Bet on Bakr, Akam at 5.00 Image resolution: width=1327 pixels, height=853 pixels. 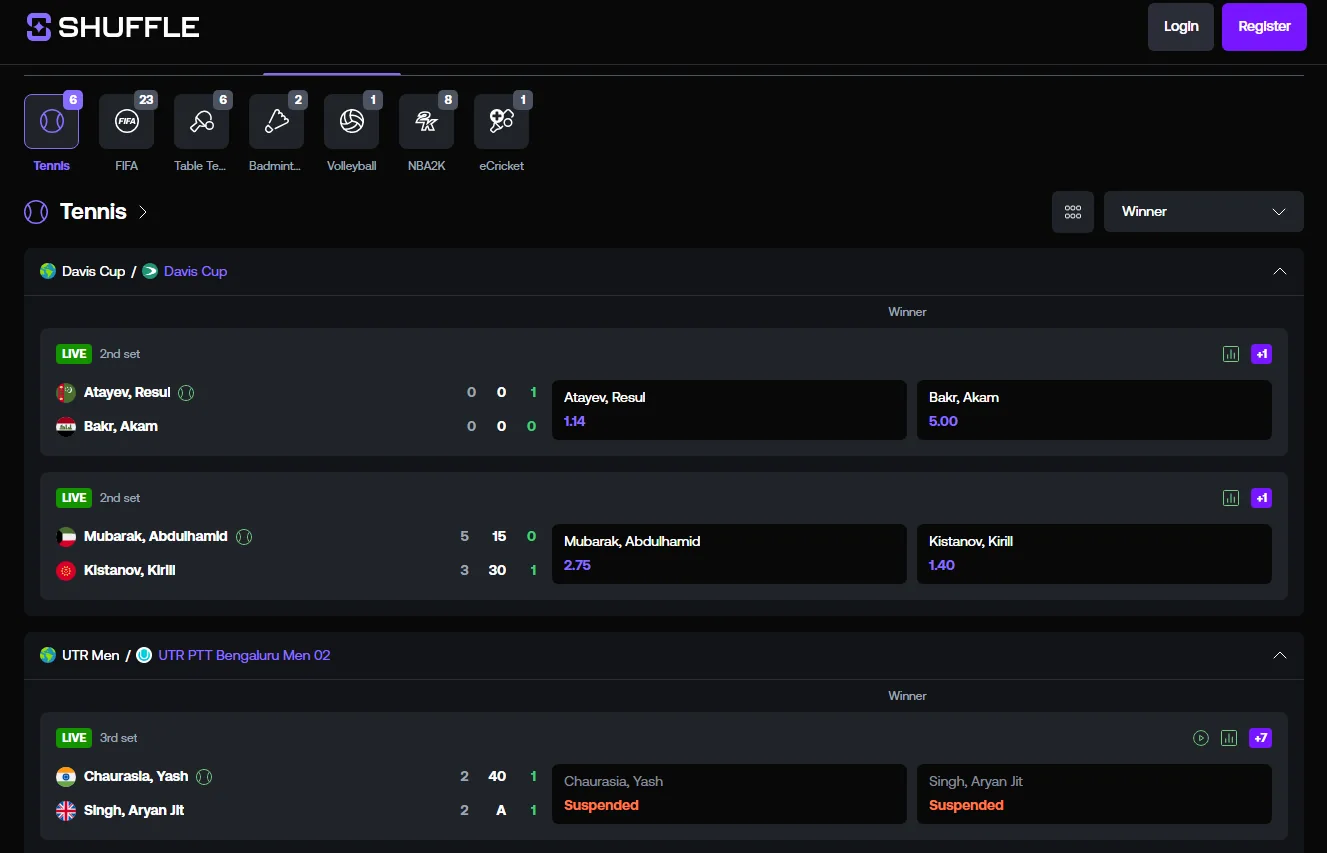tap(1094, 410)
